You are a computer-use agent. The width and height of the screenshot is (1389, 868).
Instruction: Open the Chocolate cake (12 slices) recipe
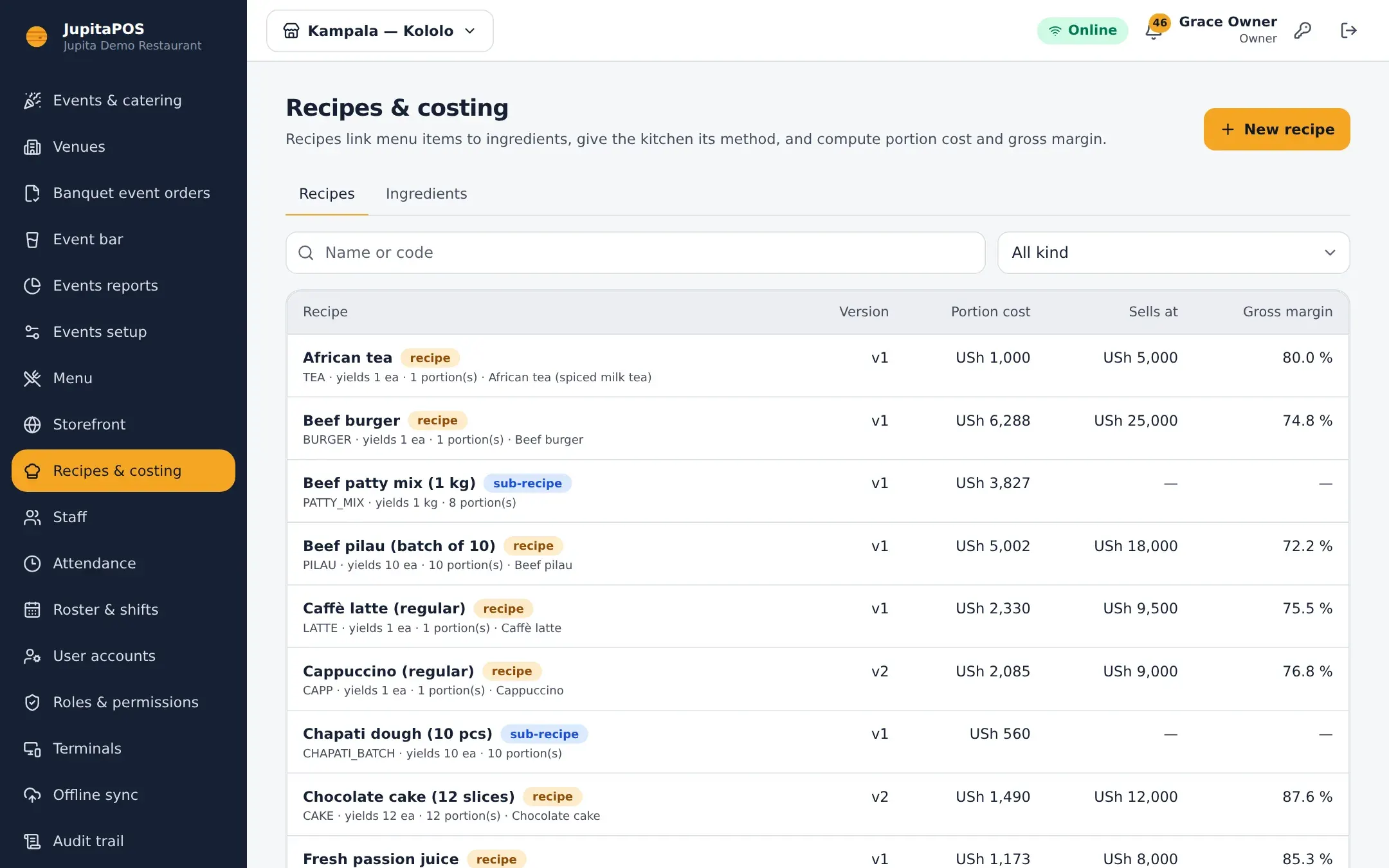(x=817, y=804)
